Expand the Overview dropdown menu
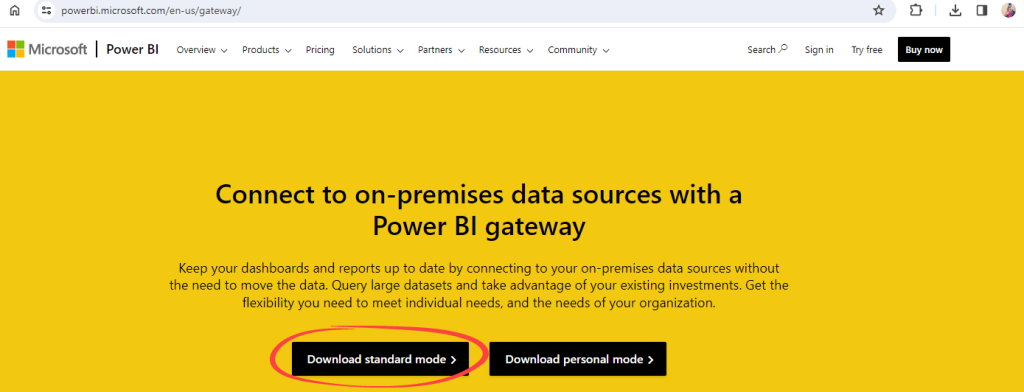Viewport: 1024px width, 392px height. click(x=202, y=50)
